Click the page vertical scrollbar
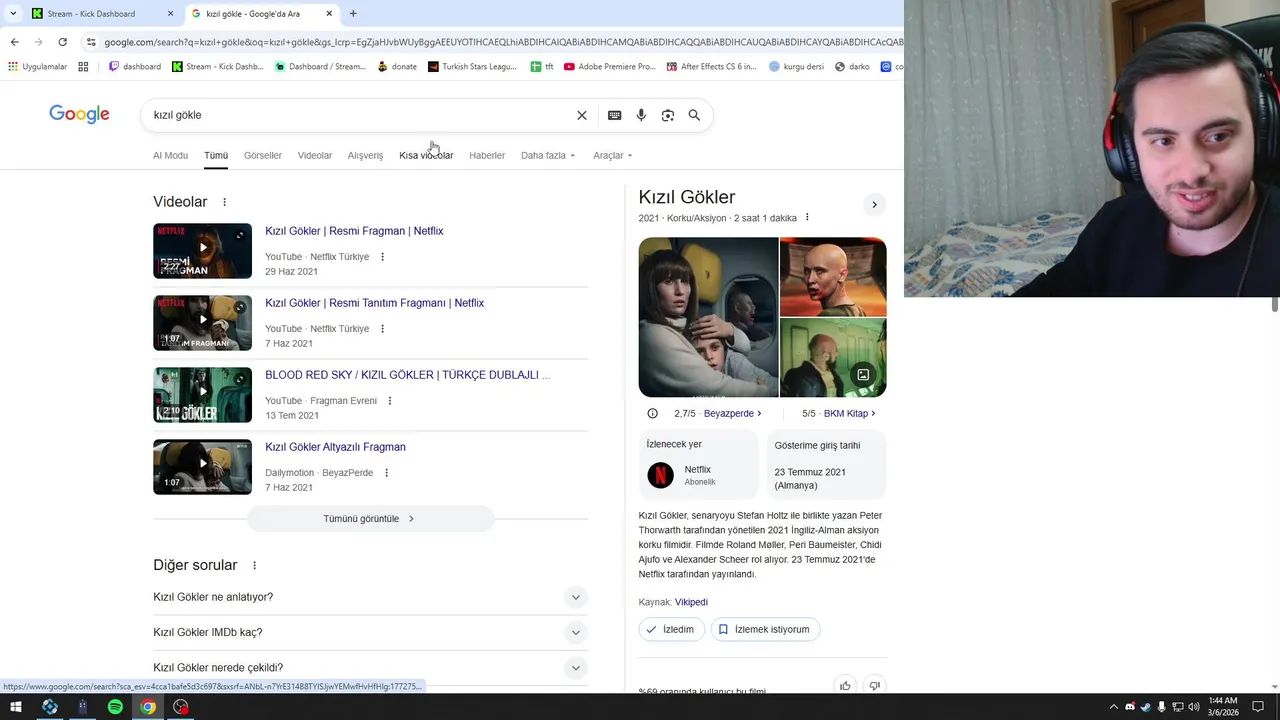 coord(1275,305)
